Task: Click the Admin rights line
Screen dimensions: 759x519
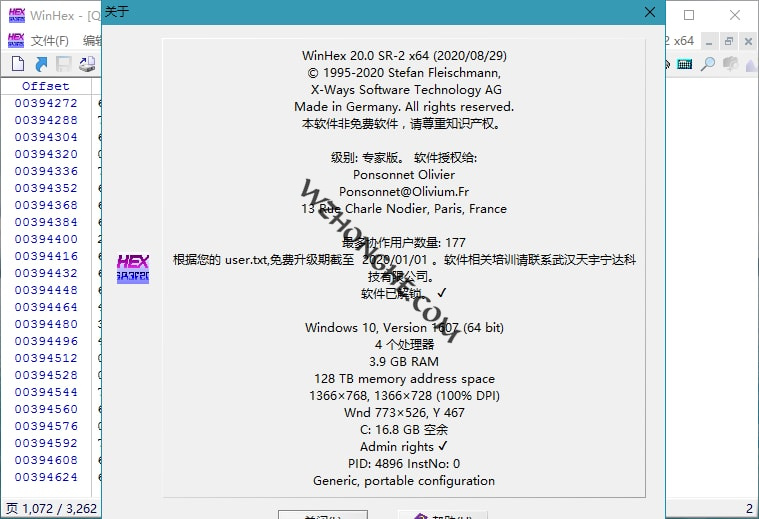Action: tap(404, 446)
